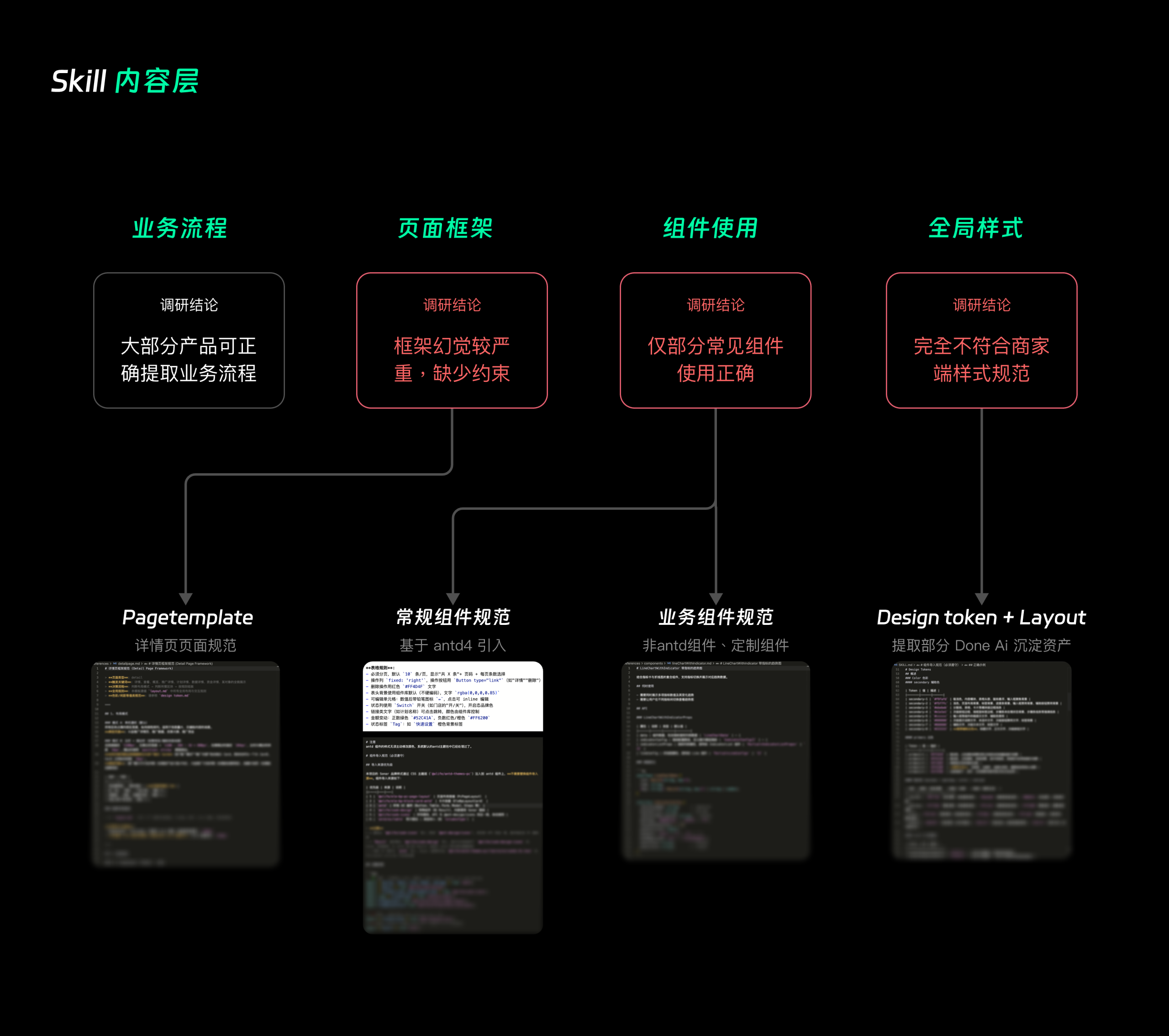Select the 页面框架 column heading
The height and width of the screenshot is (1036, 1169).
pyautogui.click(x=445, y=227)
